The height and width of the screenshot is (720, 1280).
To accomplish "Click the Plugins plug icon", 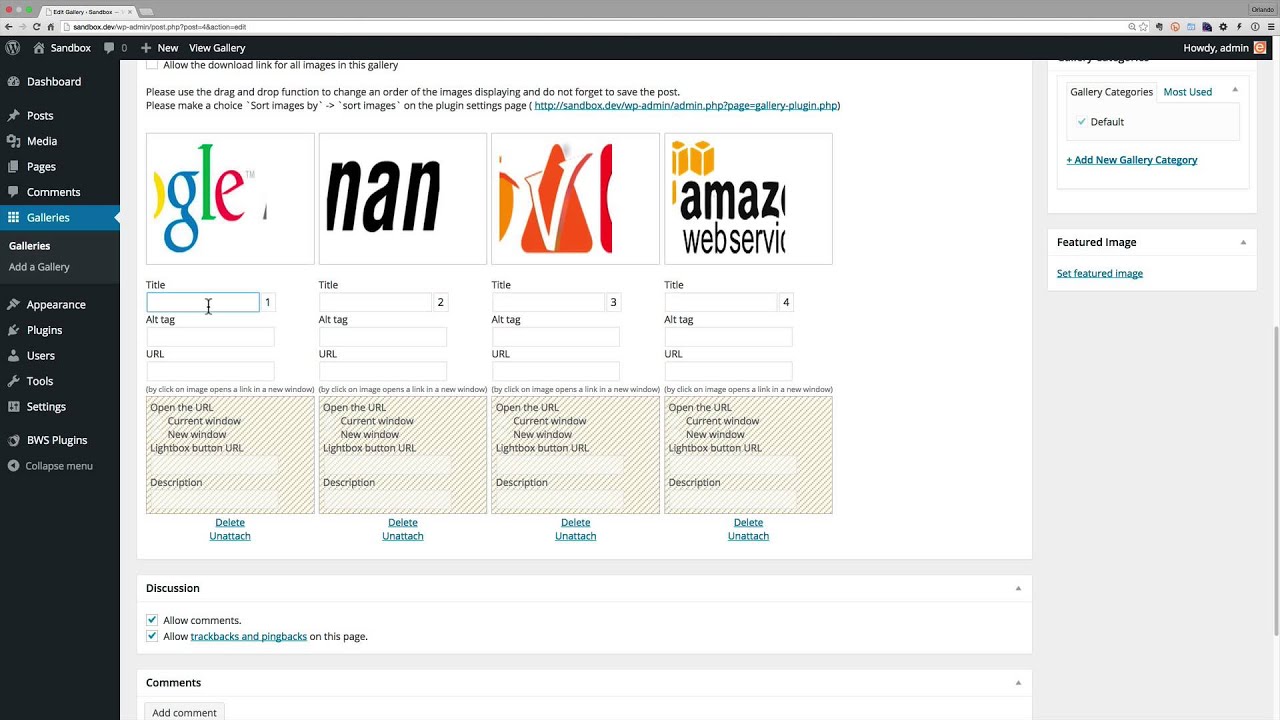I will [13, 330].
